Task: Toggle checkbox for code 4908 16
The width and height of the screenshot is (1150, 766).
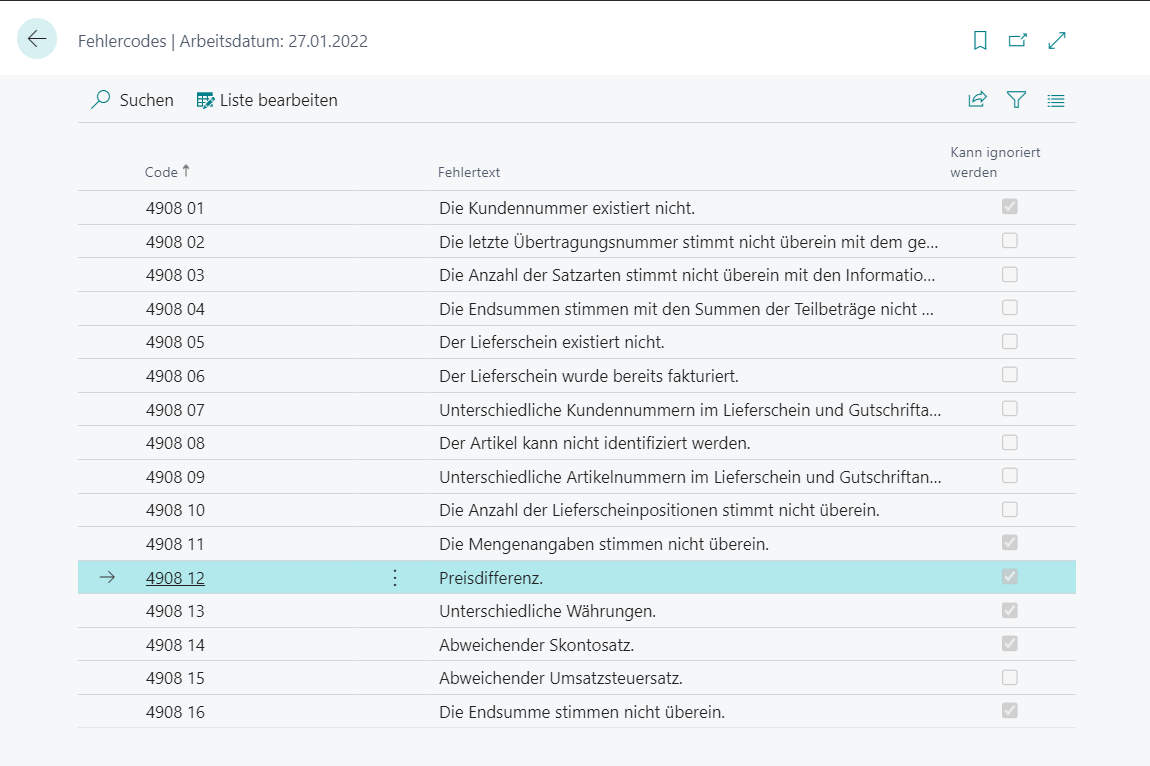Action: 1010,711
